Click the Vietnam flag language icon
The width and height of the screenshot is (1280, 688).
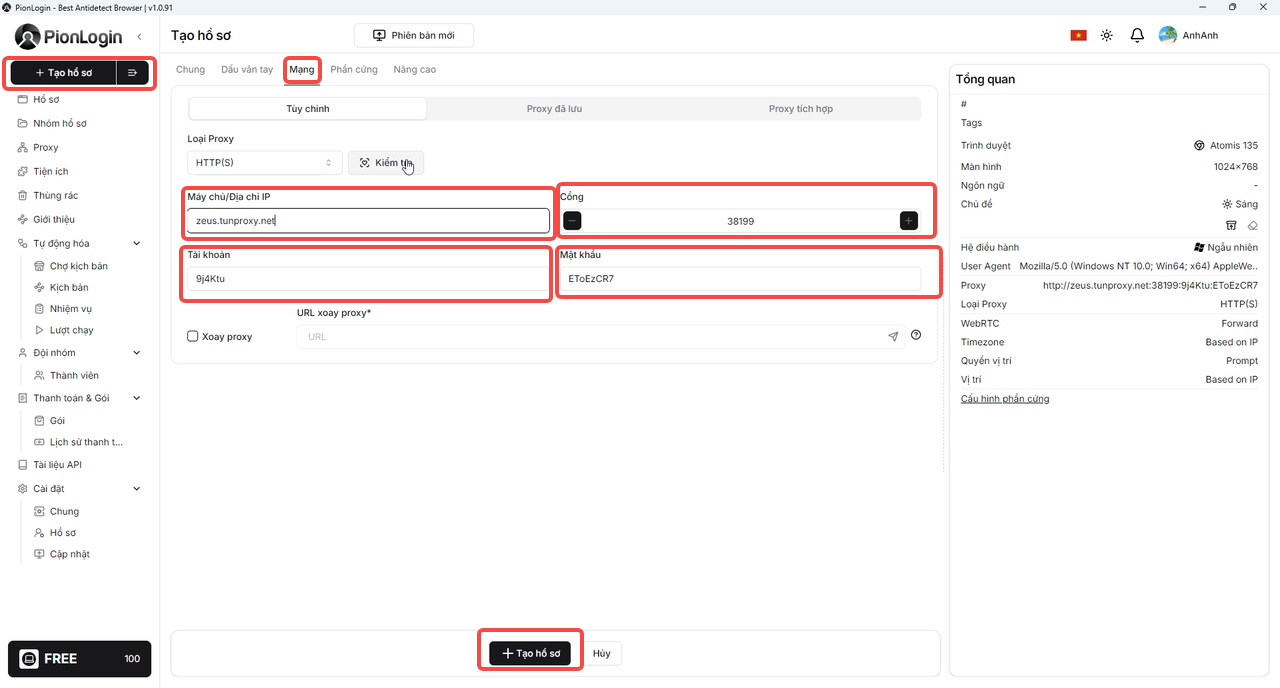tap(1078, 35)
